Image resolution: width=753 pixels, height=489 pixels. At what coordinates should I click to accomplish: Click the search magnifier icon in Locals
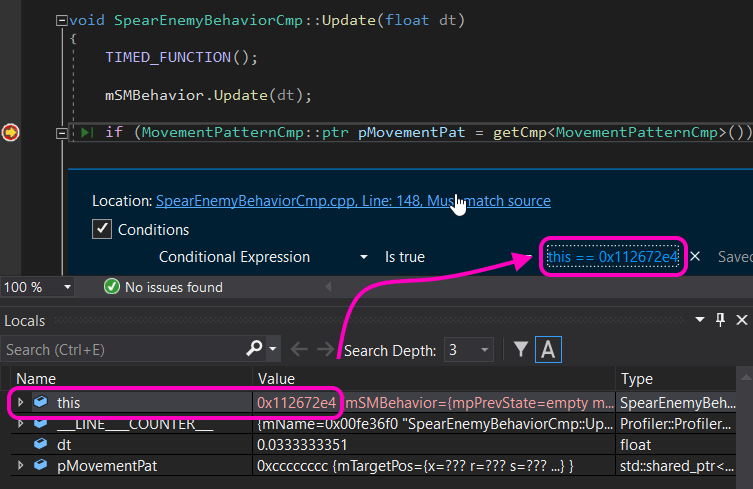(255, 349)
